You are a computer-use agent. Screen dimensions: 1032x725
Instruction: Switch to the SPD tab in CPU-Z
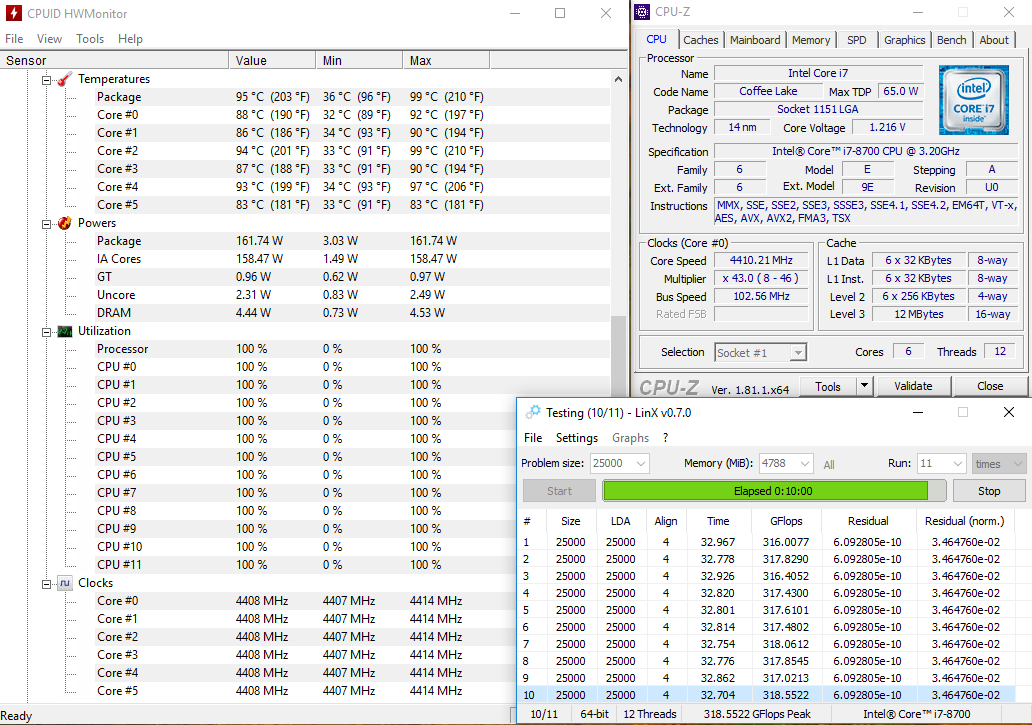(857, 40)
